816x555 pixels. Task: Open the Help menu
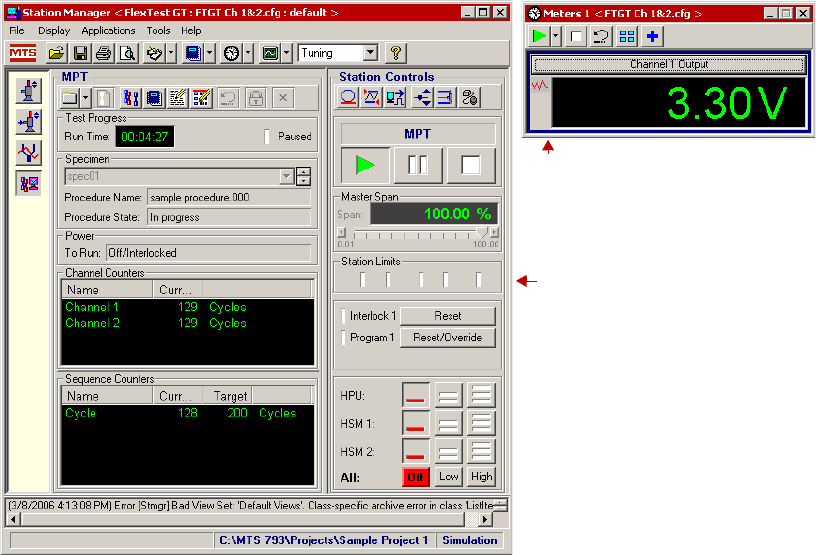[191, 31]
